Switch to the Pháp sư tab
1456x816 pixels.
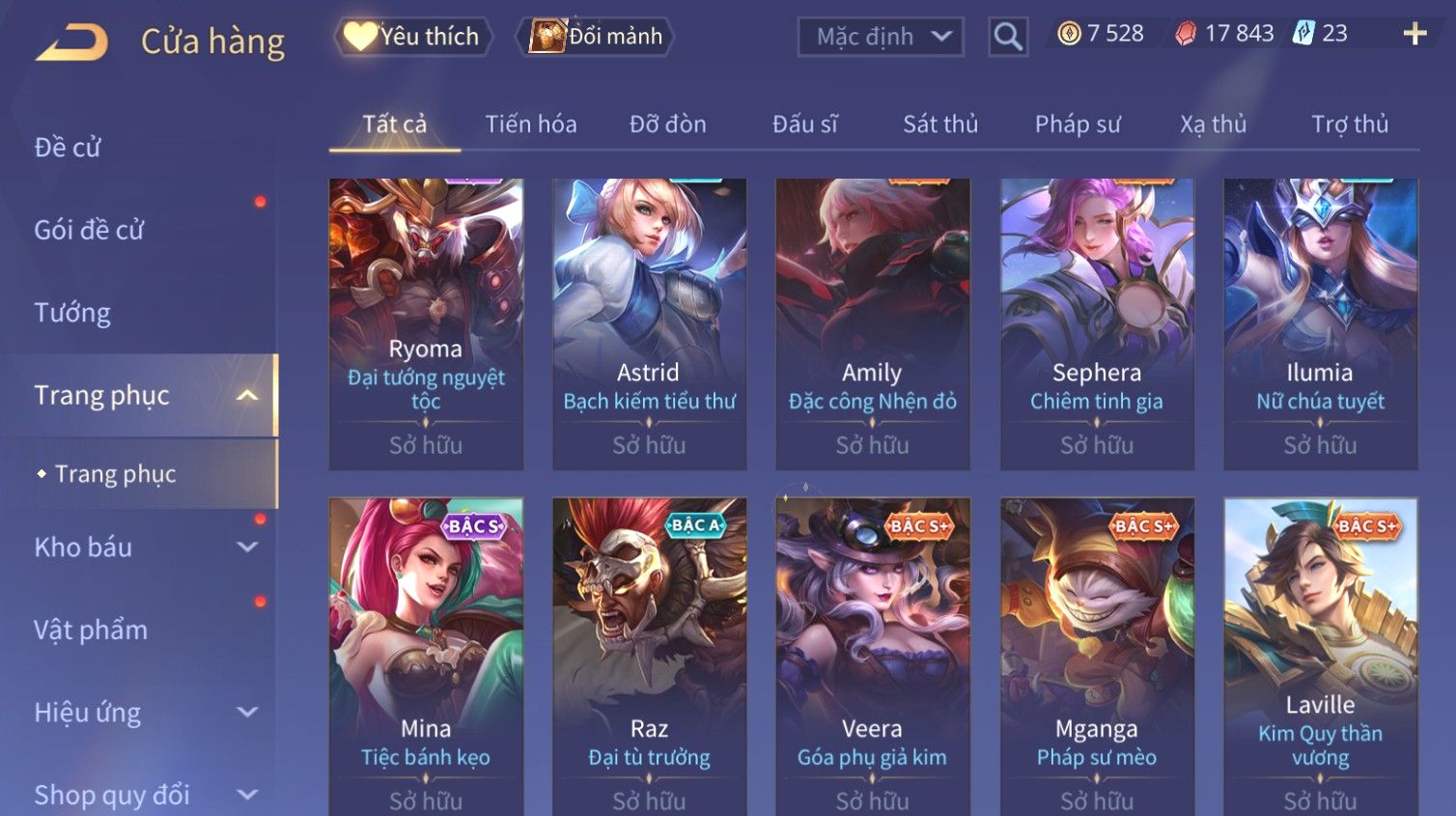[x=1078, y=124]
